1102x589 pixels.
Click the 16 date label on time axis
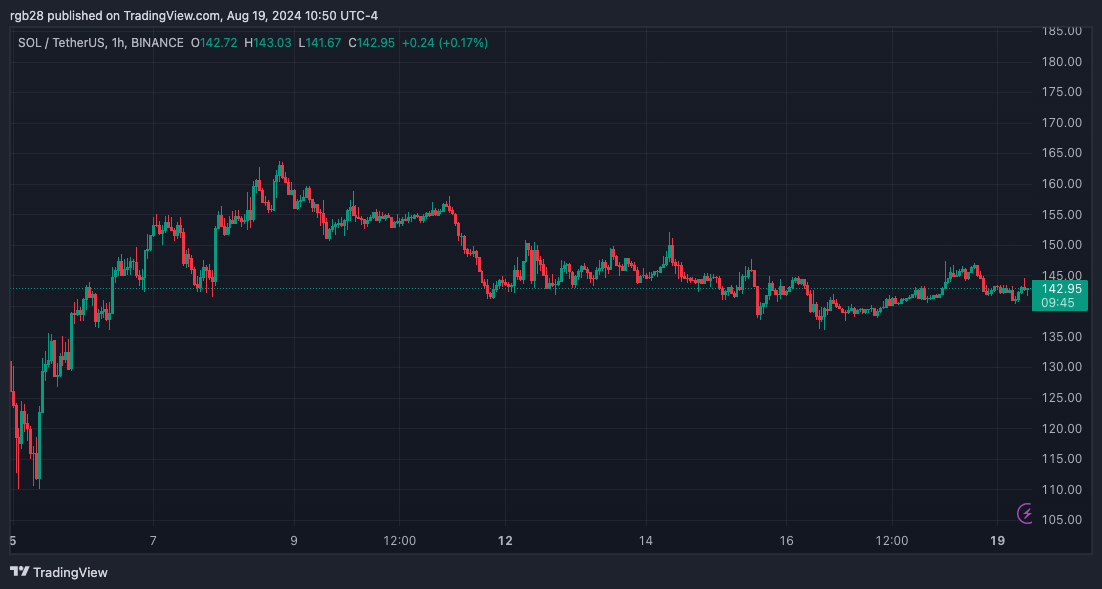787,540
